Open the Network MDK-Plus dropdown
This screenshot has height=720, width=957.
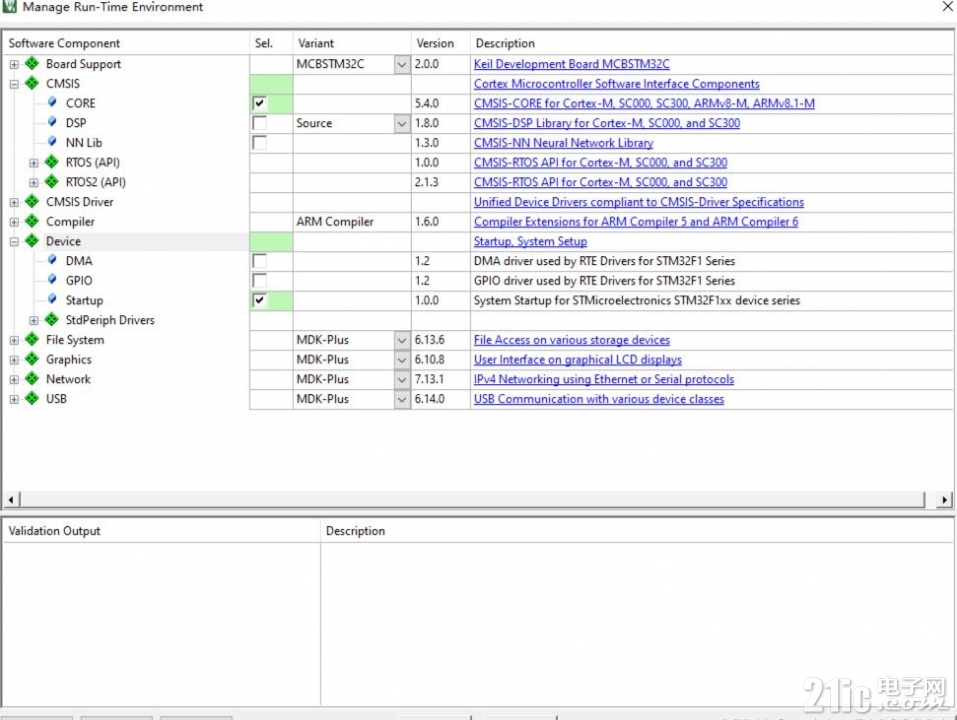coord(402,380)
